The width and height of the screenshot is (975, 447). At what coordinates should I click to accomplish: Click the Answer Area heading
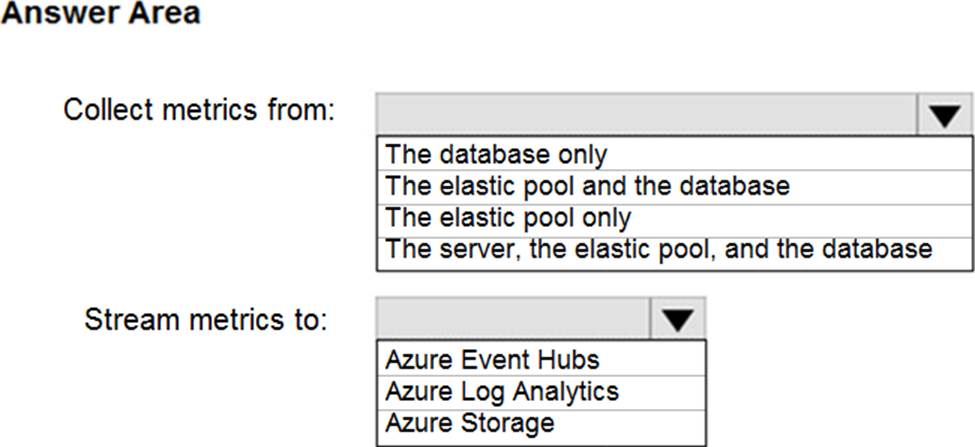[x=100, y=14]
